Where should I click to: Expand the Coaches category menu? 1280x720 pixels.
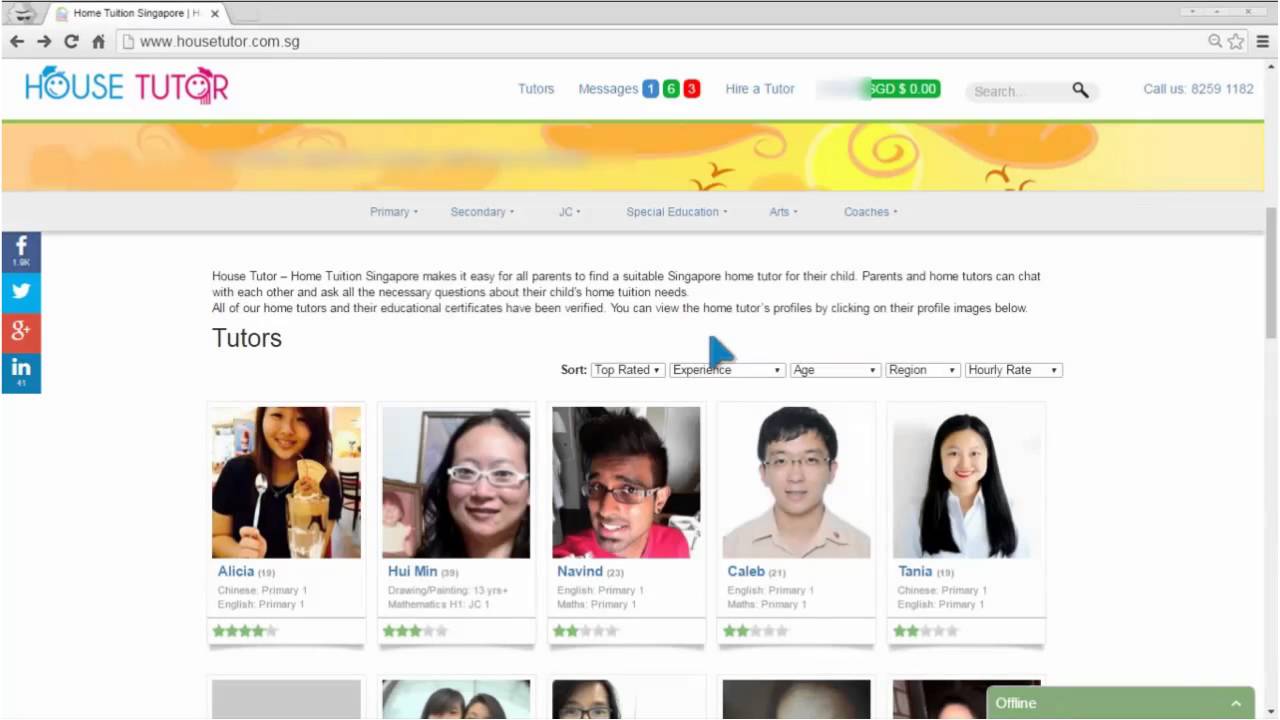pos(870,212)
